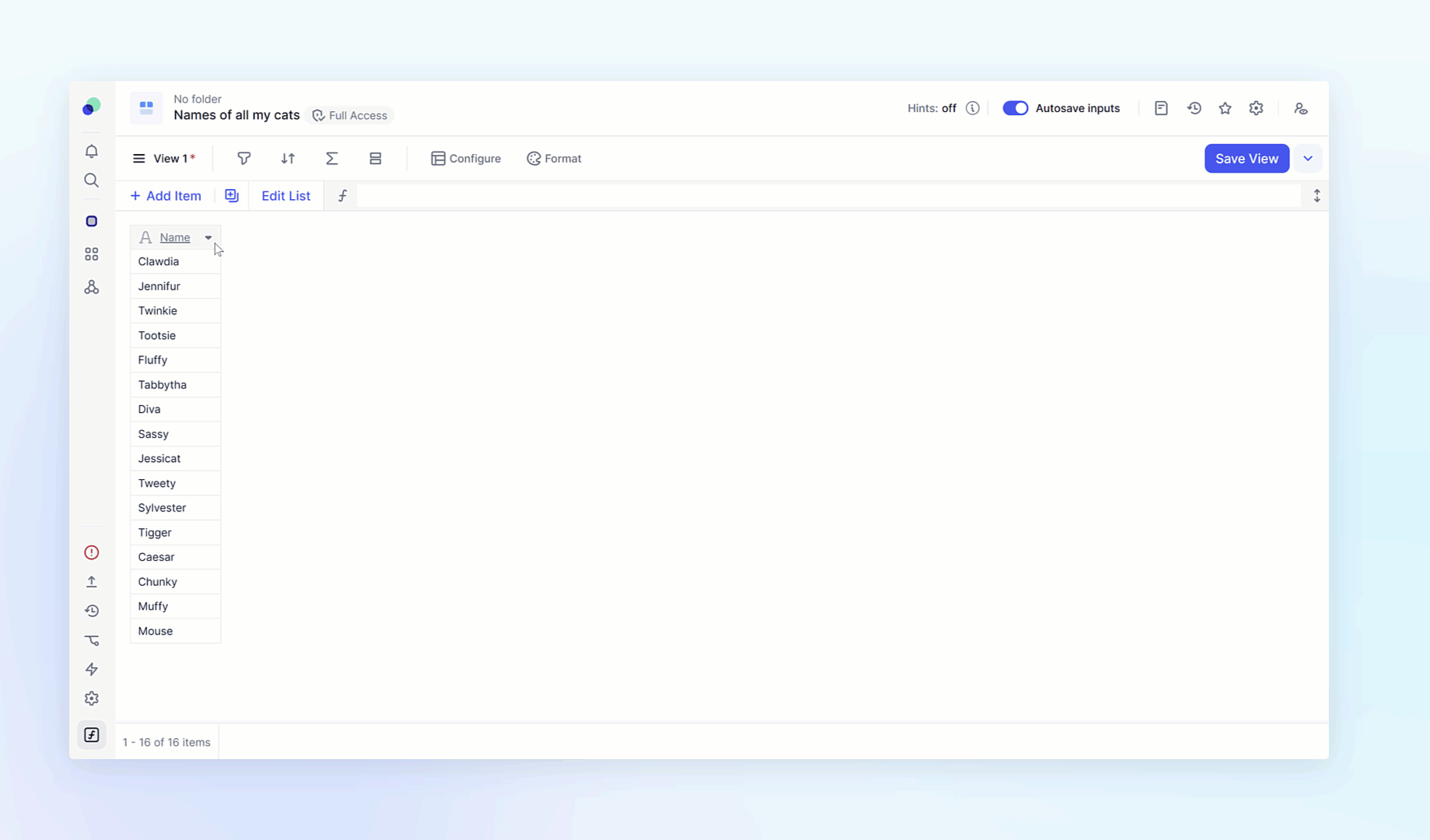Screen dimensions: 1430x840
Task: Open the notes document icon in the header
Action: 1161,109
